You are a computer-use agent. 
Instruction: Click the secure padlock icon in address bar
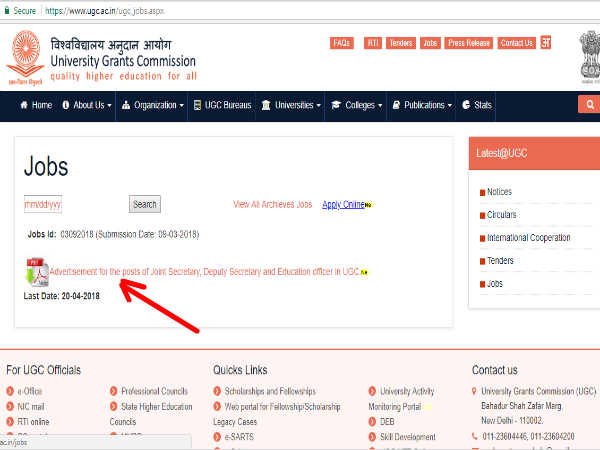point(7,11)
